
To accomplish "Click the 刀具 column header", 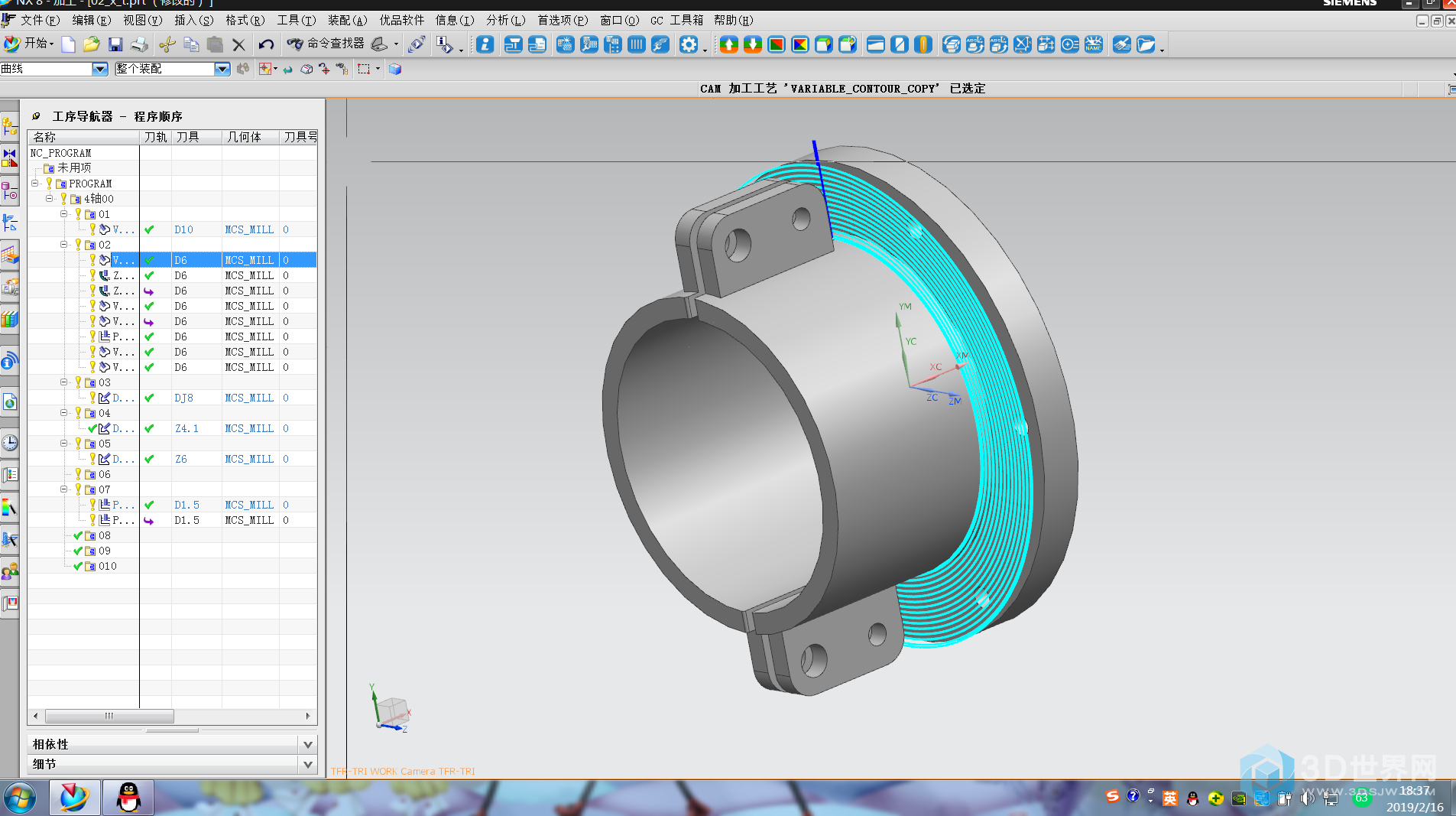I will (x=196, y=137).
